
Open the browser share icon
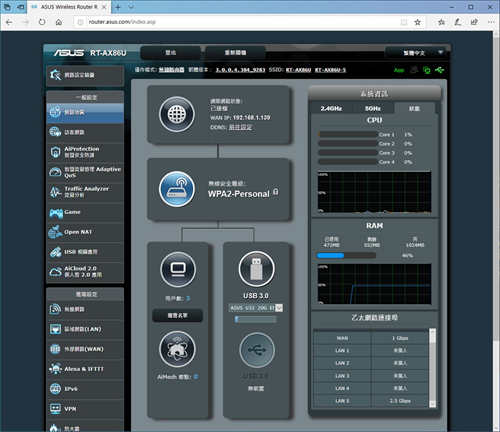474,22
